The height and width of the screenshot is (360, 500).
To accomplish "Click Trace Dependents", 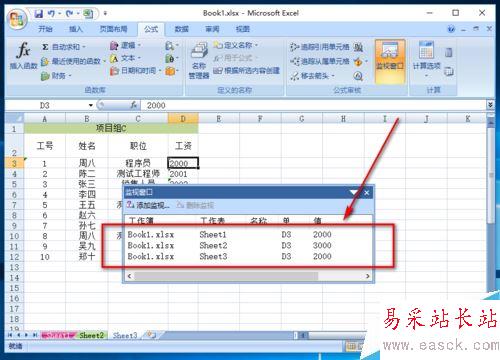I will 319,61.
